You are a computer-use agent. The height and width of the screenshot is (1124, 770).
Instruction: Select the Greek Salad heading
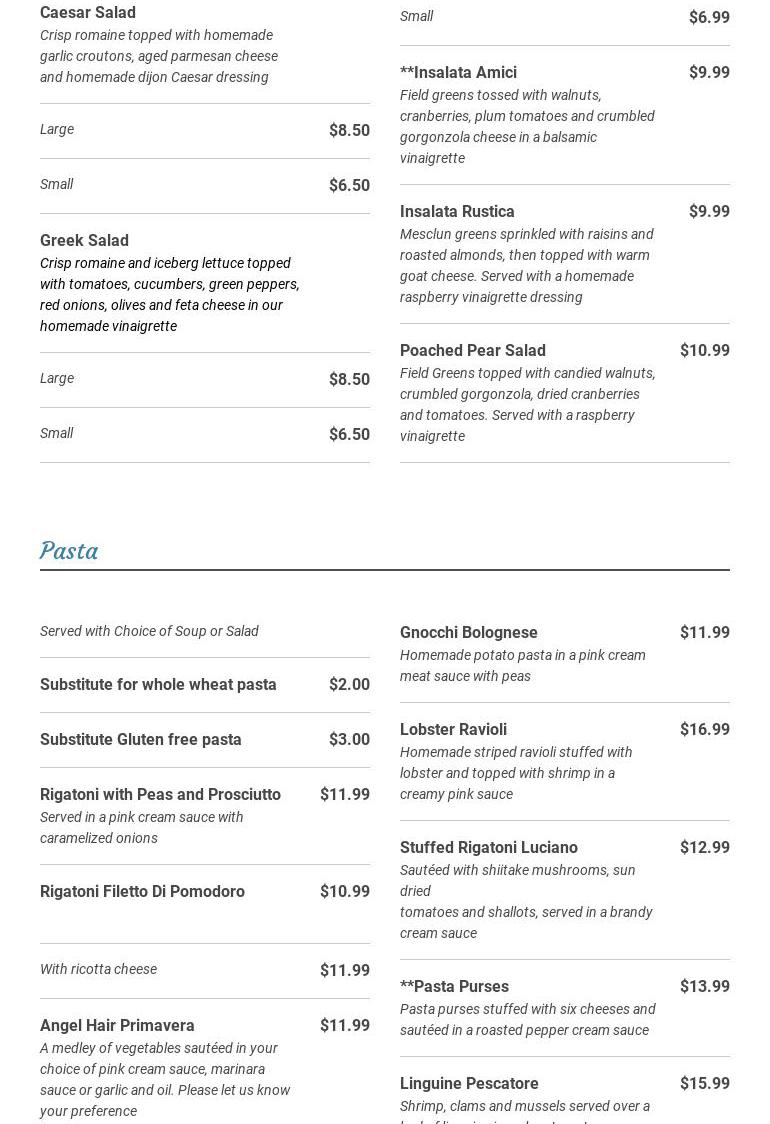coord(84,241)
